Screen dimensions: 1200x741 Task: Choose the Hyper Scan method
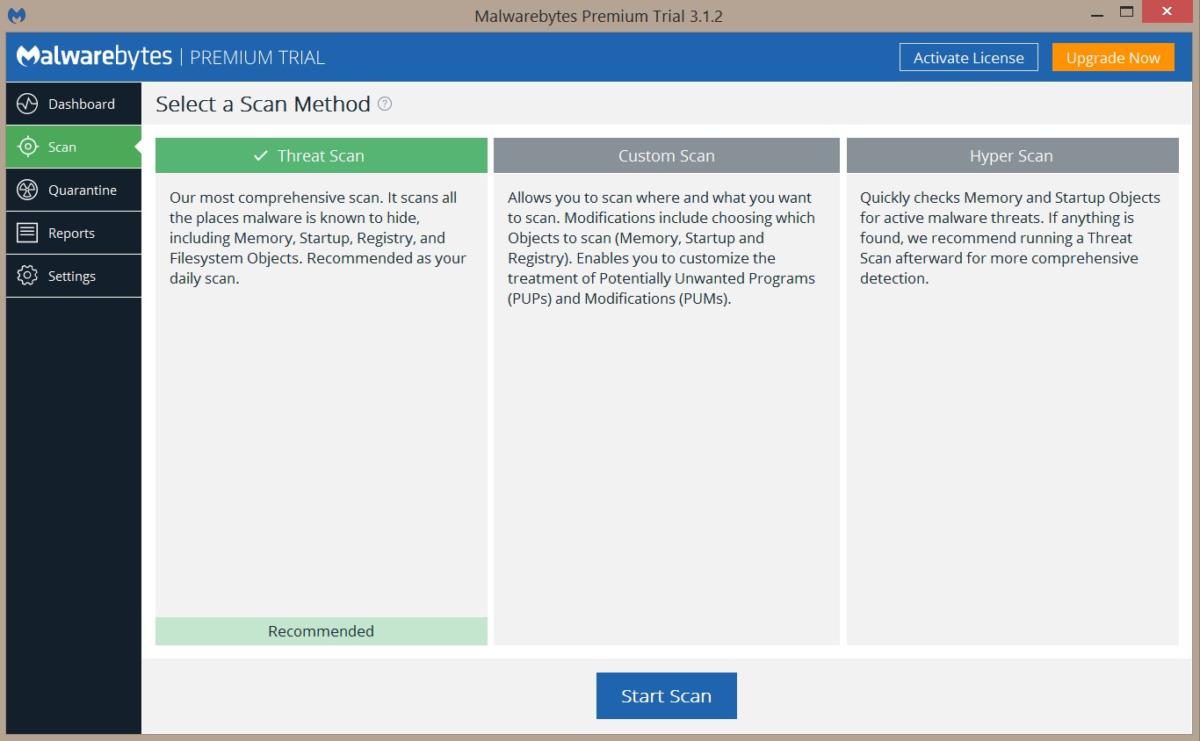pos(1011,155)
